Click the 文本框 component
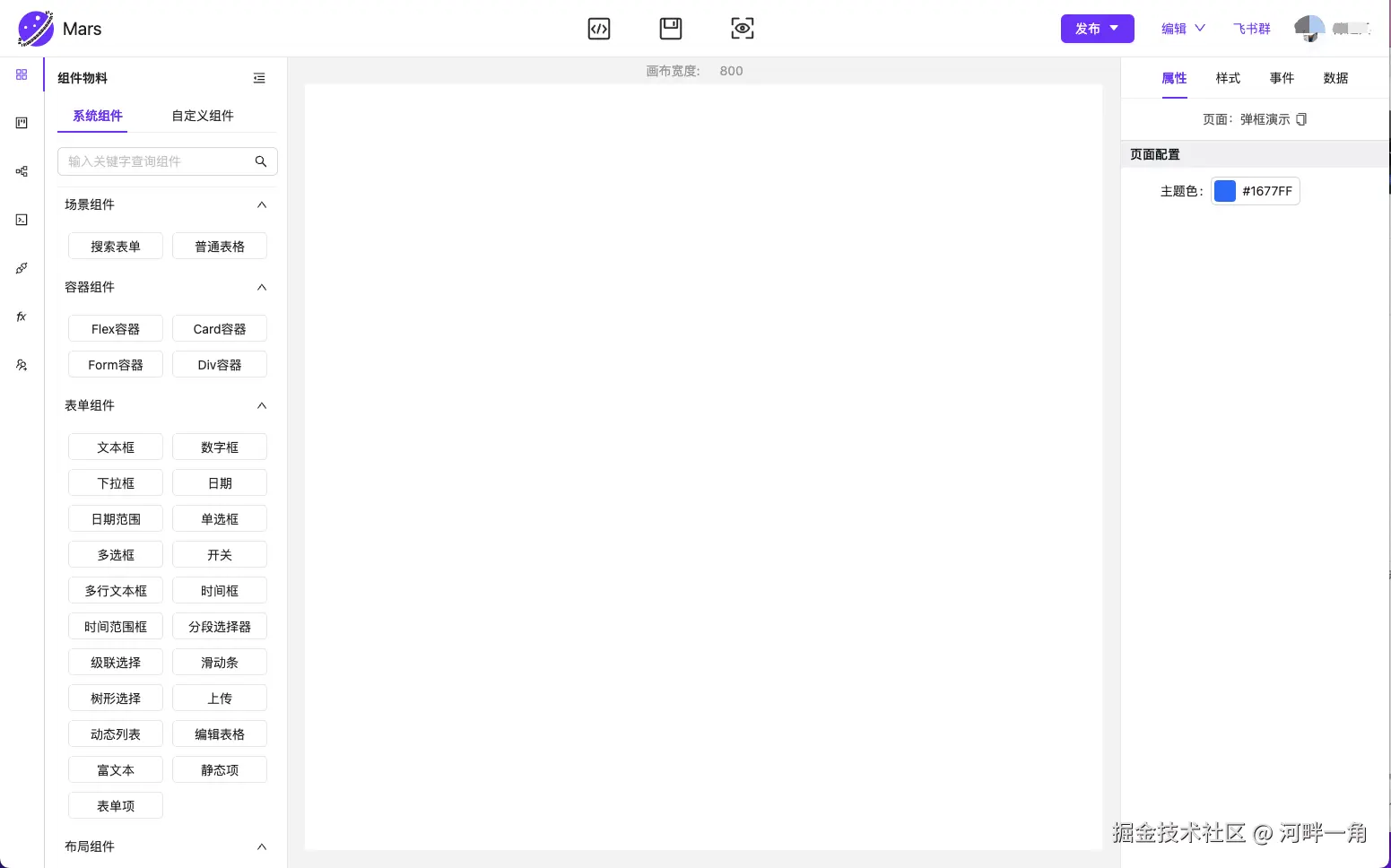Screen dimensions: 1391x868 tap(116, 447)
